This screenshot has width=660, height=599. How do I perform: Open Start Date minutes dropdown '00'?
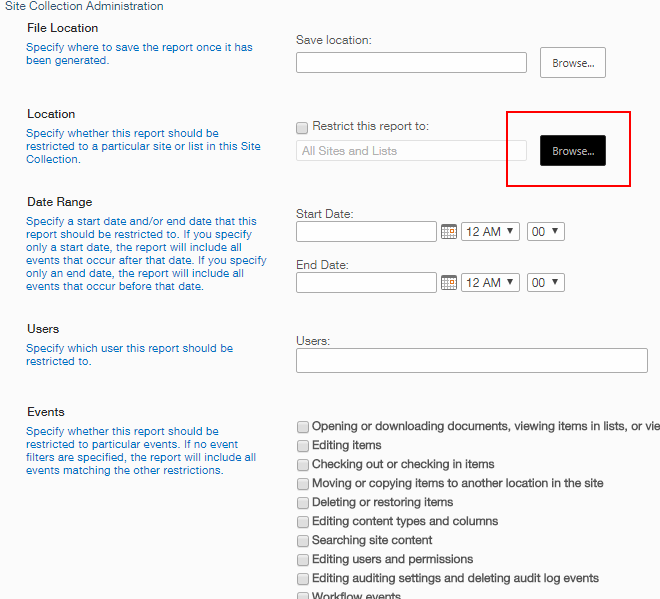point(546,232)
